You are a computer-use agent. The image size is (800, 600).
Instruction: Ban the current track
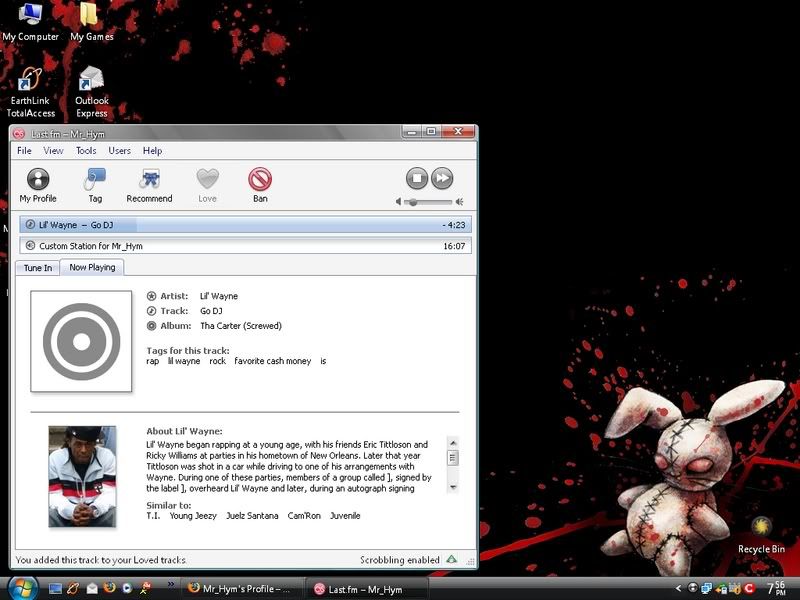(x=260, y=181)
